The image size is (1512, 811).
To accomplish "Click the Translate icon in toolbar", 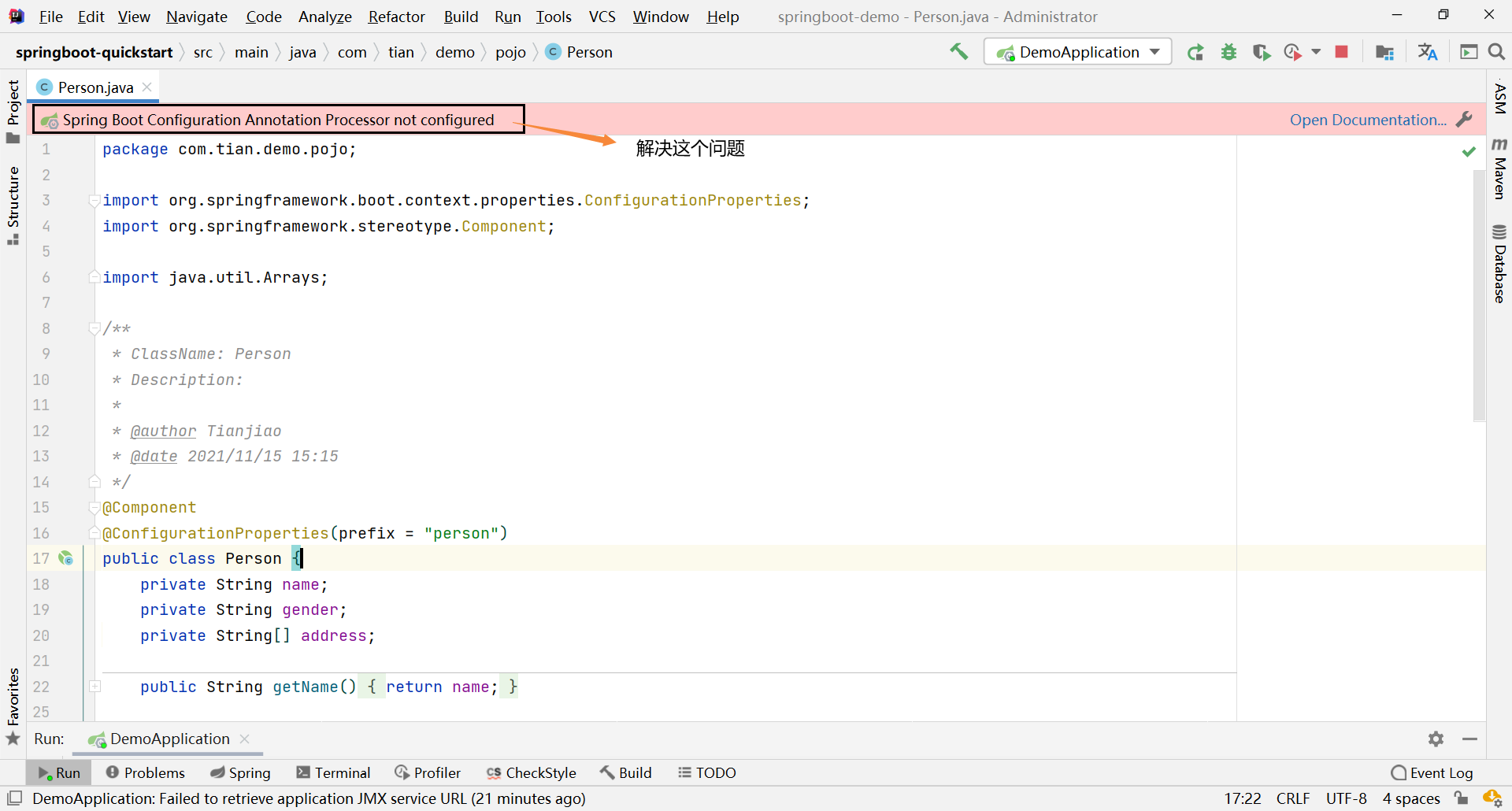I will point(1427,52).
